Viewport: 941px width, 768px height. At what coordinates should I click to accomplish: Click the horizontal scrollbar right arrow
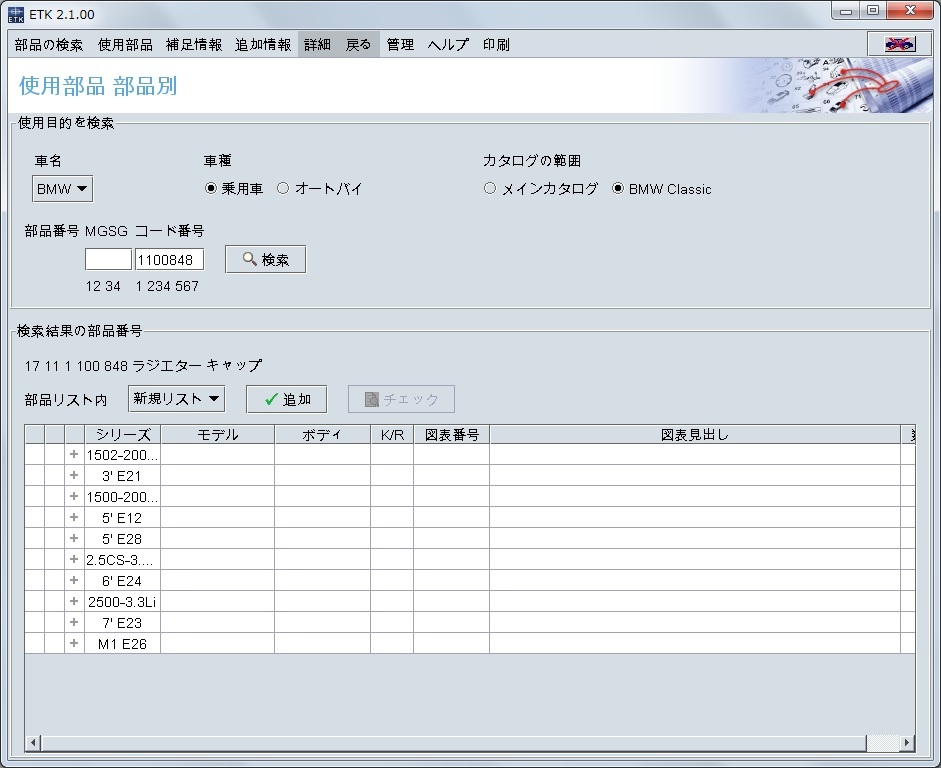tap(907, 742)
